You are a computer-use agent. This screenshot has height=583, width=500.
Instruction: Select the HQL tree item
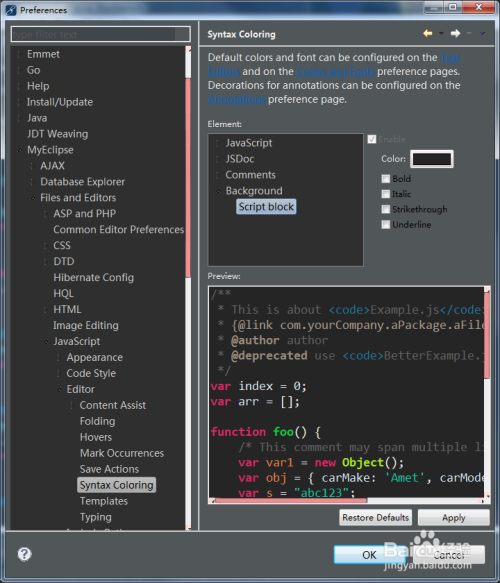click(63, 294)
